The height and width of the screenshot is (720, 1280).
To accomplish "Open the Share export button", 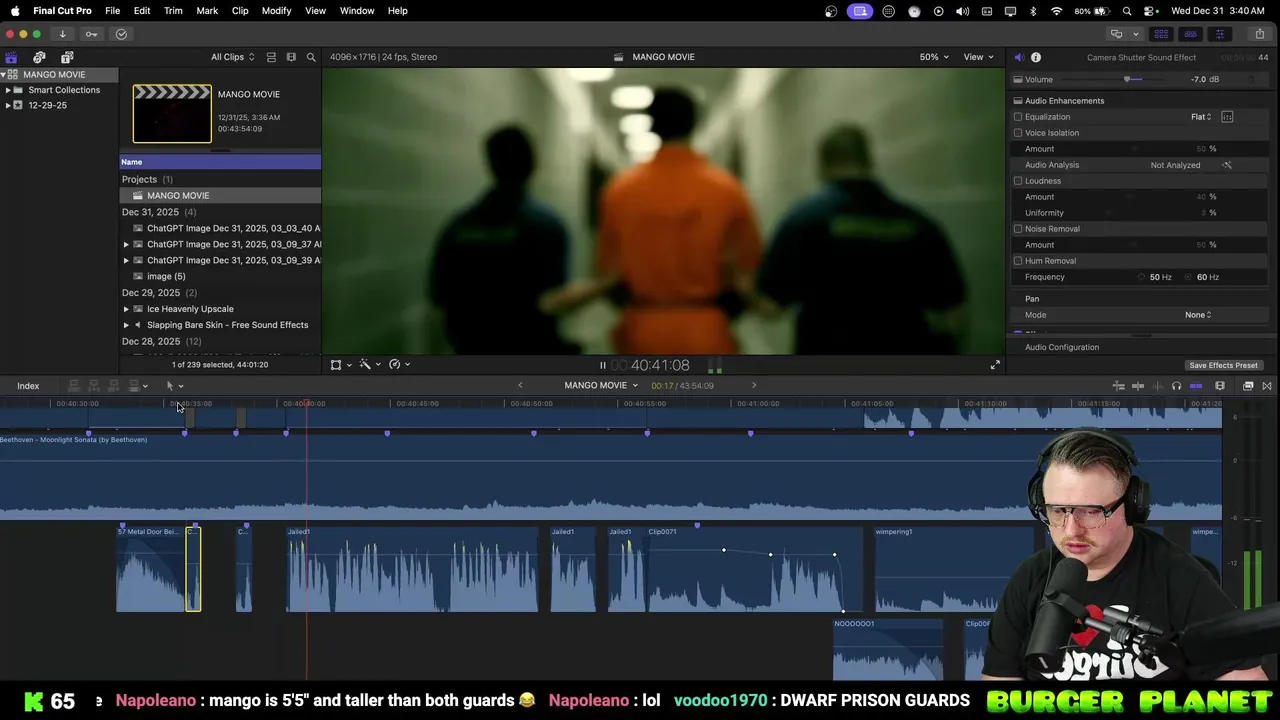I will pos(1259,34).
